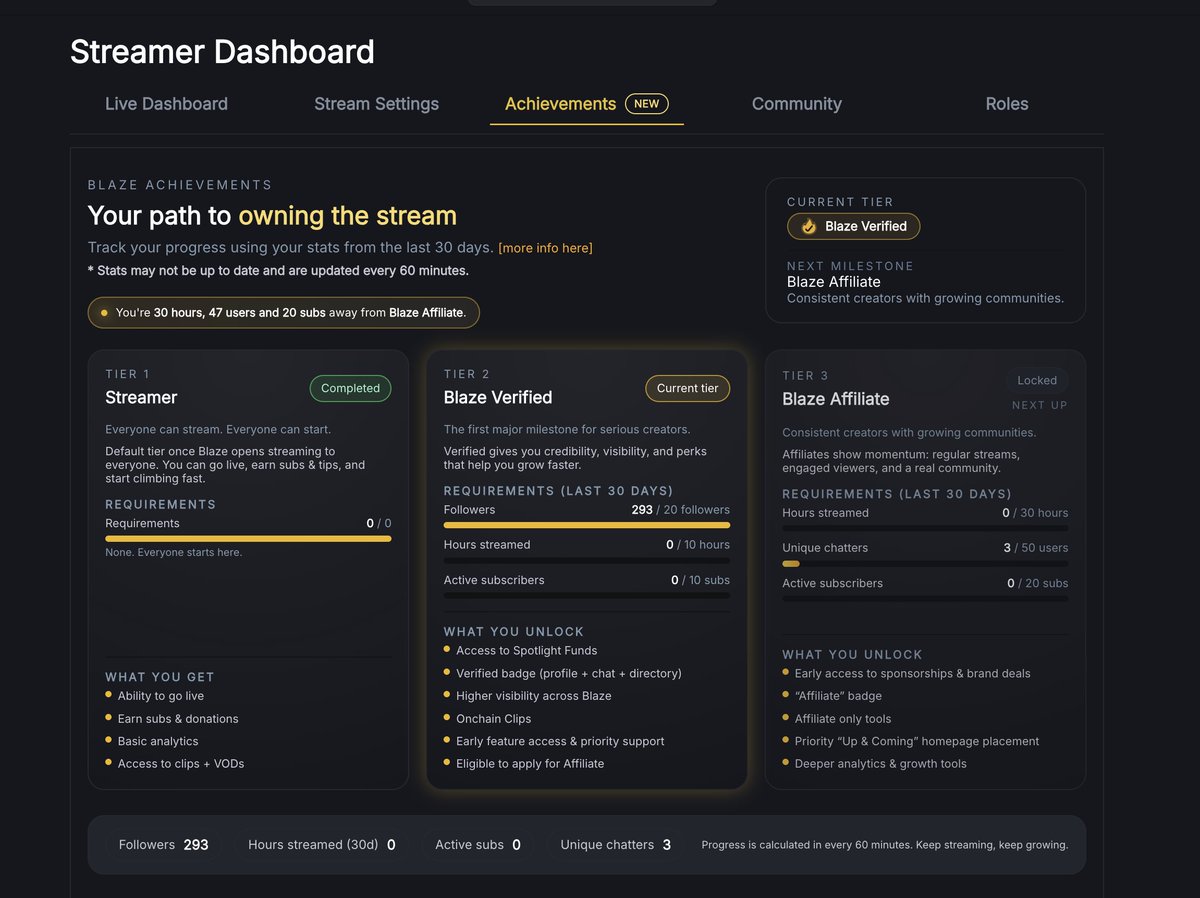This screenshot has height=898, width=1200.
Task: Click the Completed badge on Streamer tier
Action: 350,388
